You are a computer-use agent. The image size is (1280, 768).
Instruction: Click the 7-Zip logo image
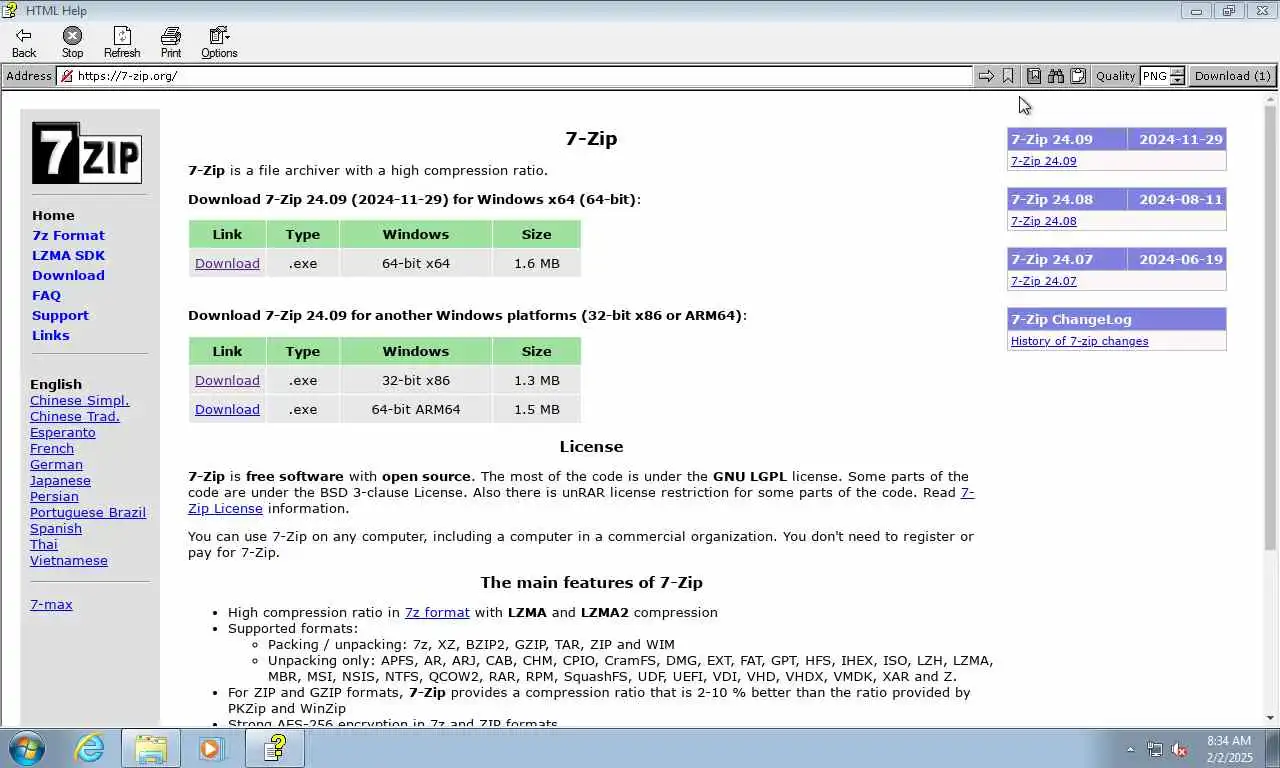coord(86,153)
